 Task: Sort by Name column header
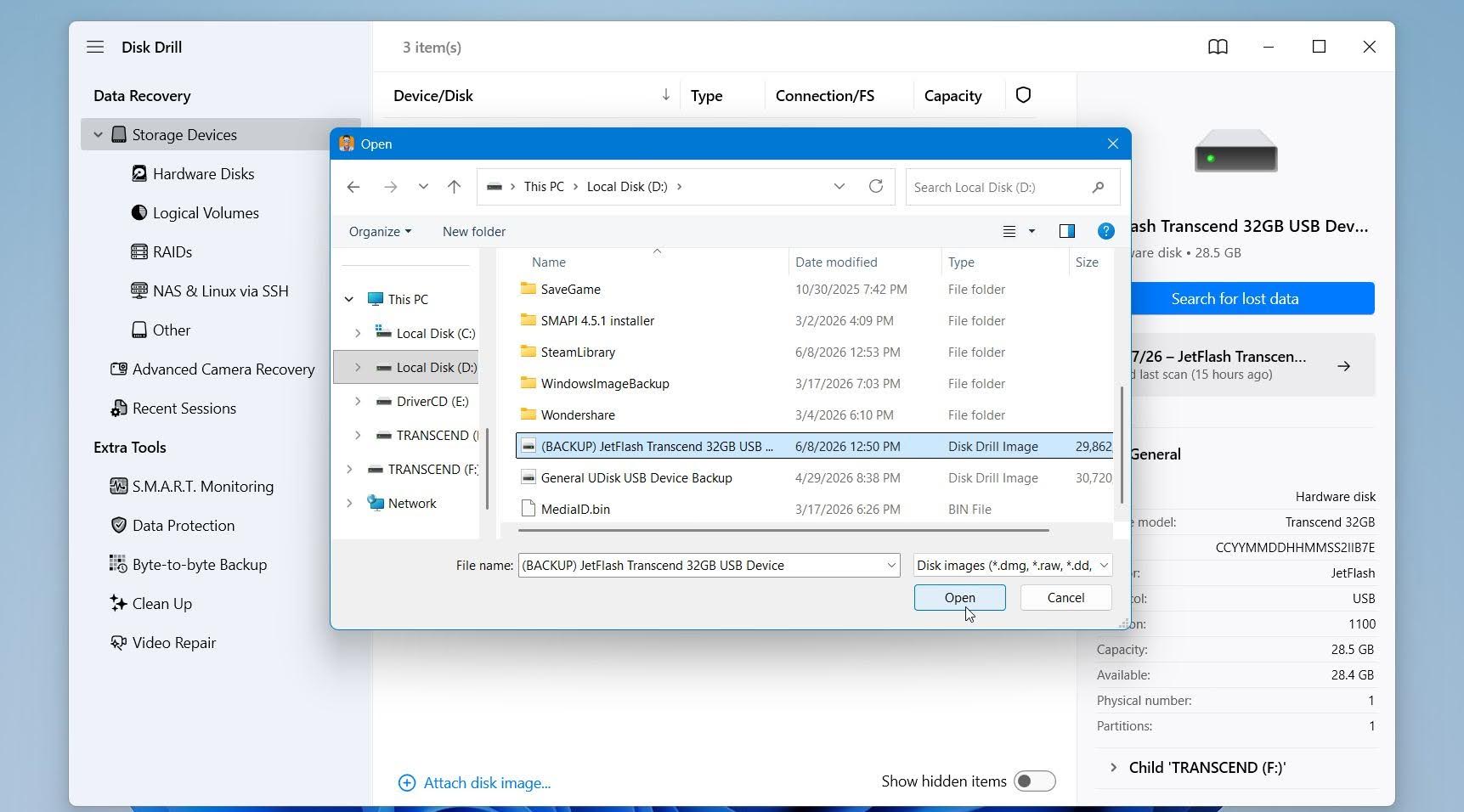point(549,262)
